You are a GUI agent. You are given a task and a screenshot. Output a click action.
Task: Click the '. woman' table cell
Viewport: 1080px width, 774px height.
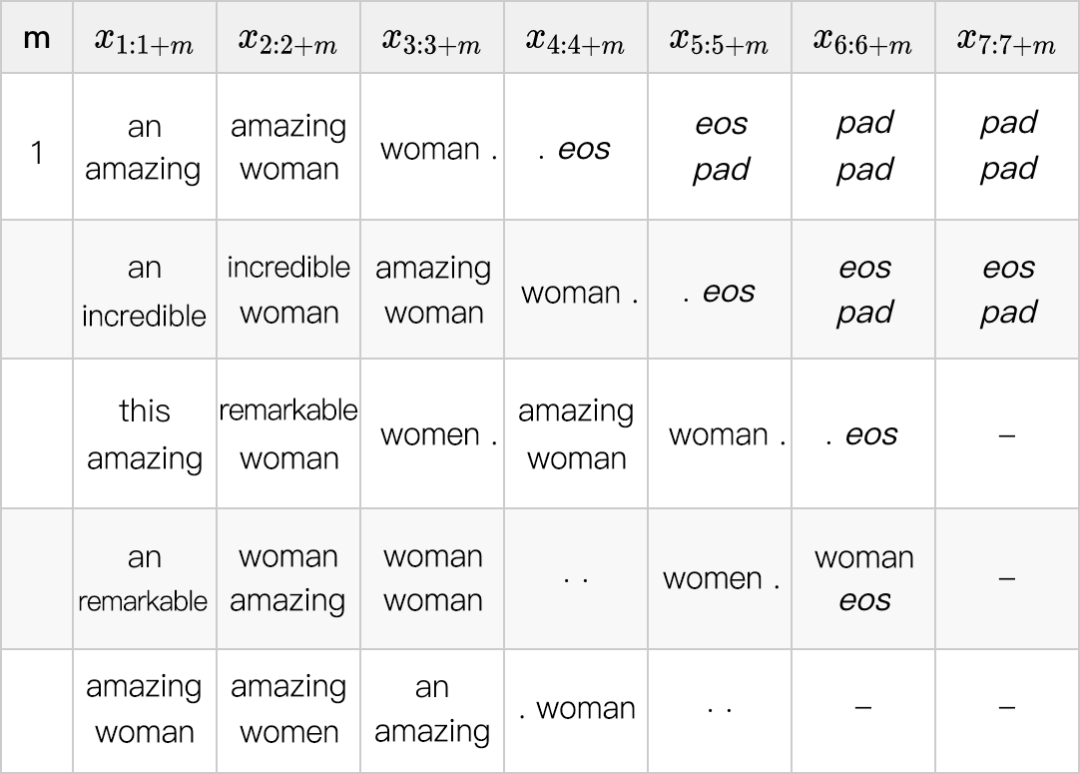[x=576, y=709]
